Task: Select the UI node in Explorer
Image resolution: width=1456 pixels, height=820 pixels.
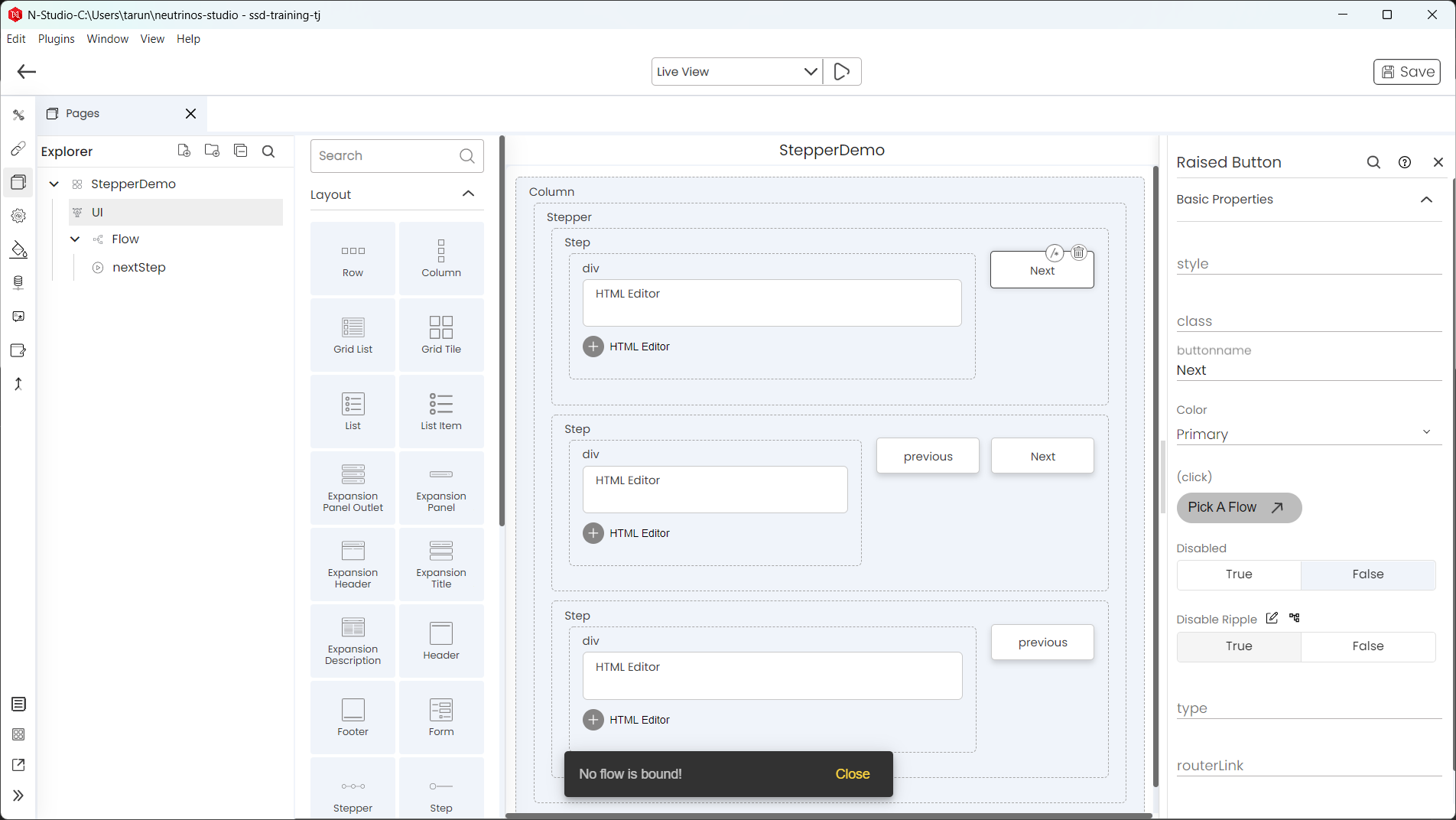Action: tap(176, 212)
